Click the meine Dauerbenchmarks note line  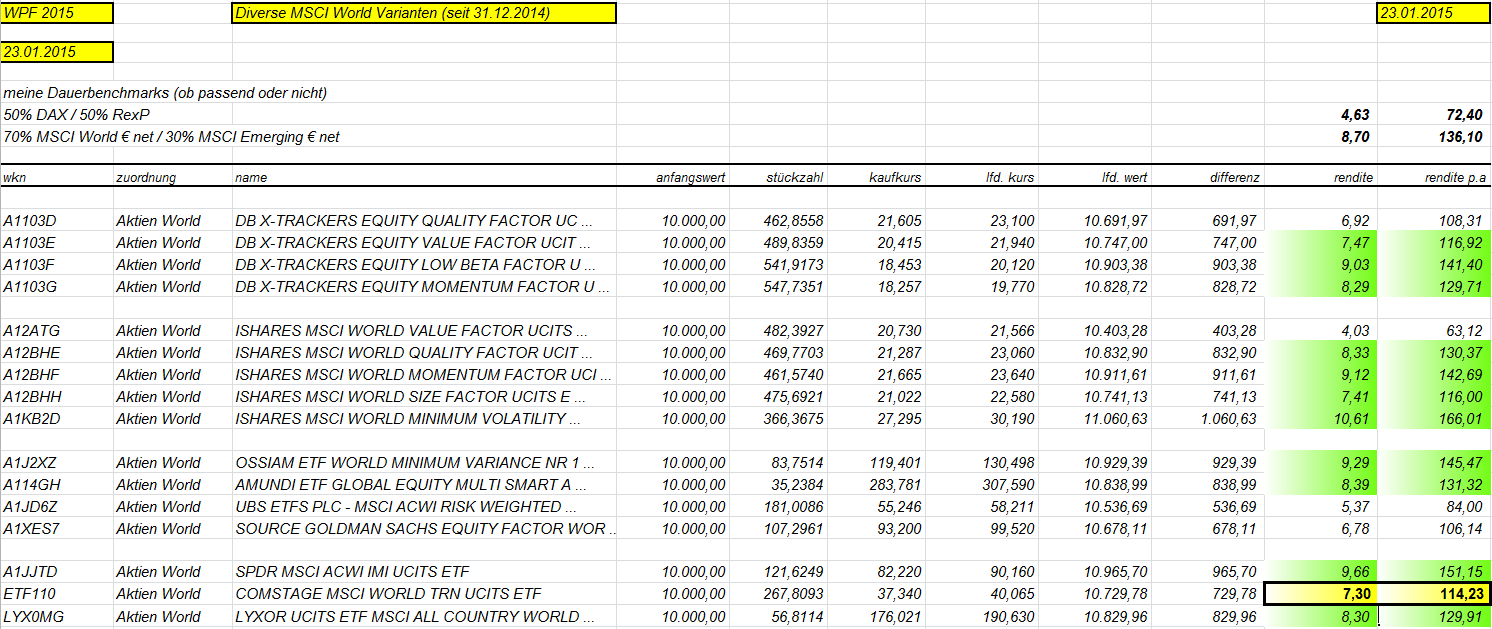pos(165,93)
